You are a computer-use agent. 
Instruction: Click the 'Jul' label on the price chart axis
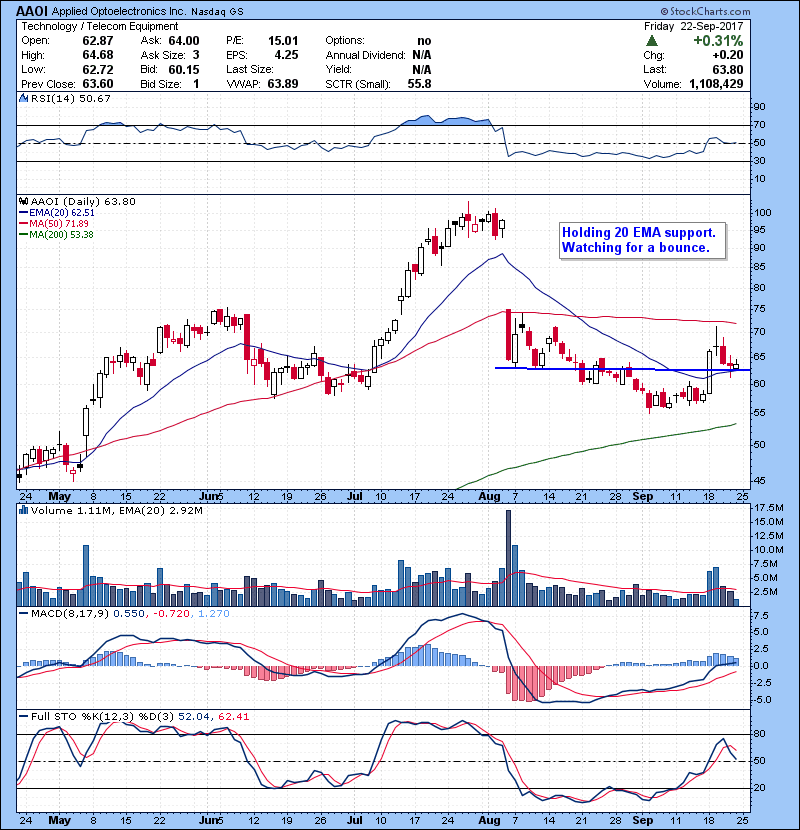pos(355,496)
